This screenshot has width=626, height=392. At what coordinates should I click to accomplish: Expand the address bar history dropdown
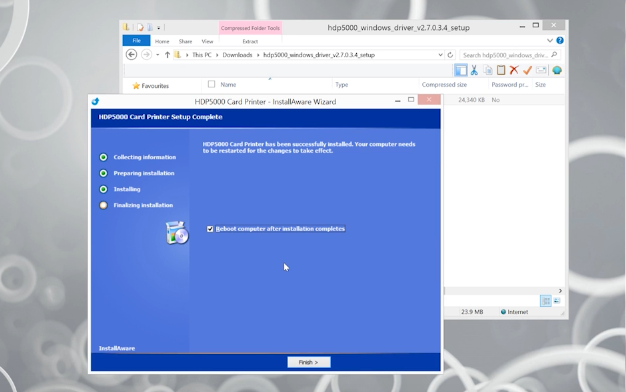pyautogui.click(x=440, y=55)
